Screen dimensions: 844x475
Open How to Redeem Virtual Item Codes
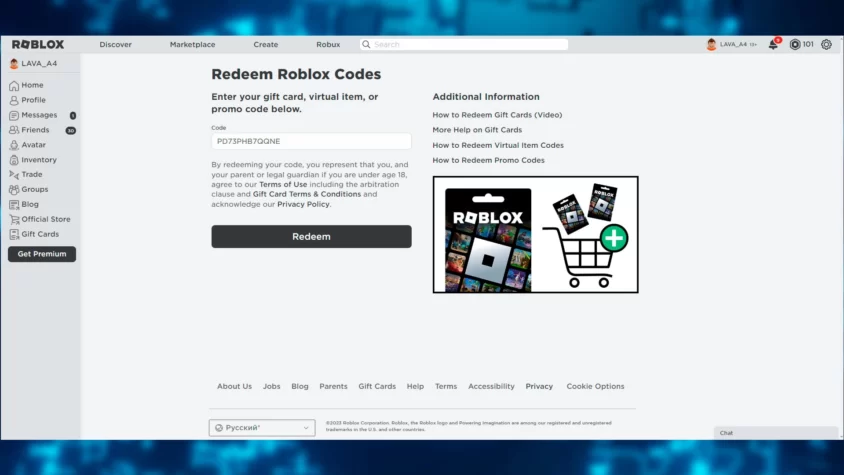point(498,145)
